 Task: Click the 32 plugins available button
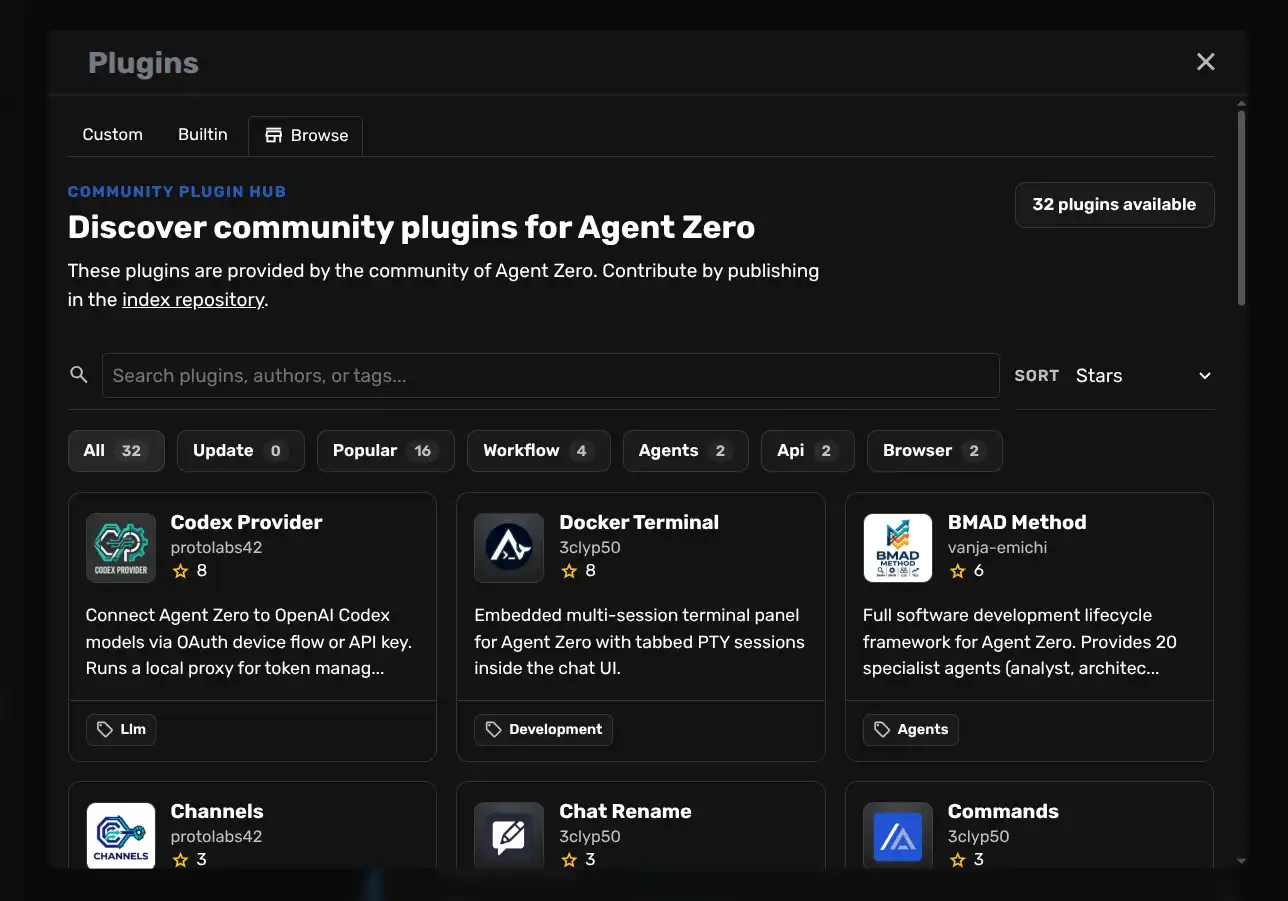pos(1114,204)
